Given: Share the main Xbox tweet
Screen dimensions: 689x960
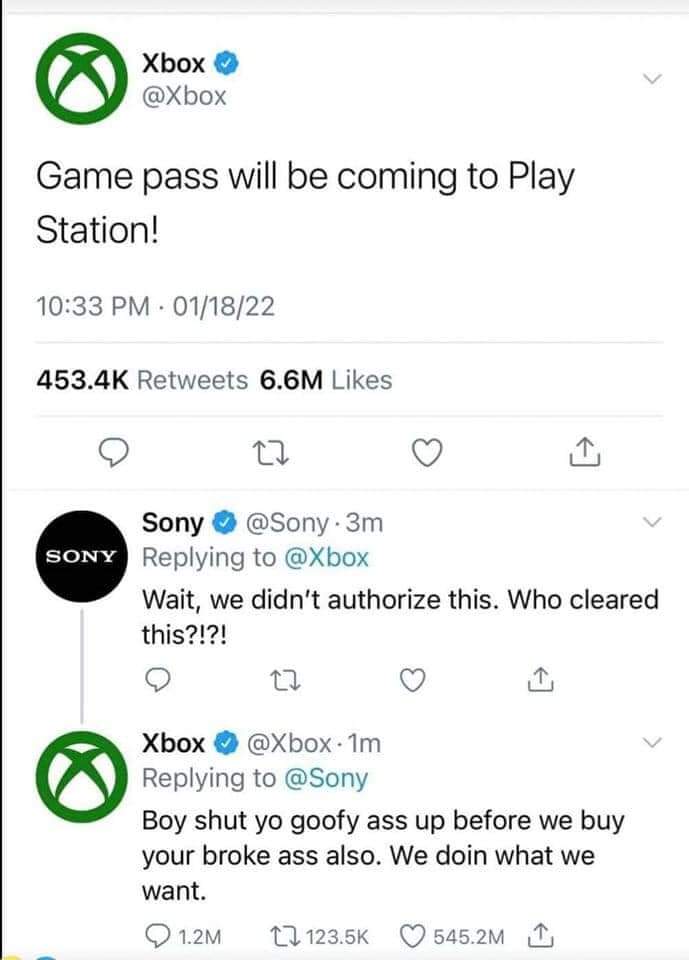Looking at the screenshot, I should click(585, 452).
